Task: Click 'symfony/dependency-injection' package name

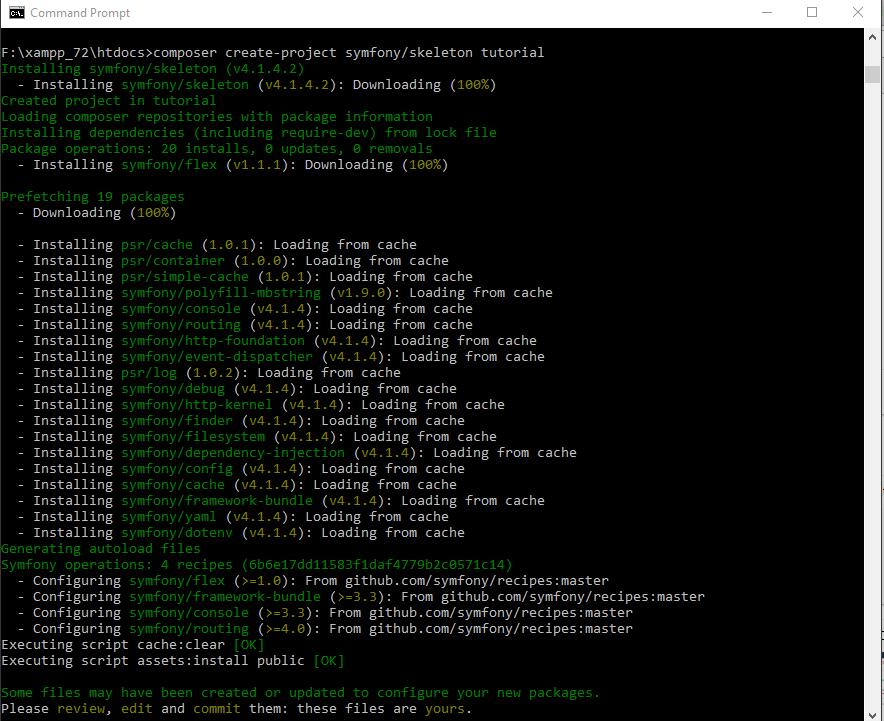Action: (x=232, y=453)
